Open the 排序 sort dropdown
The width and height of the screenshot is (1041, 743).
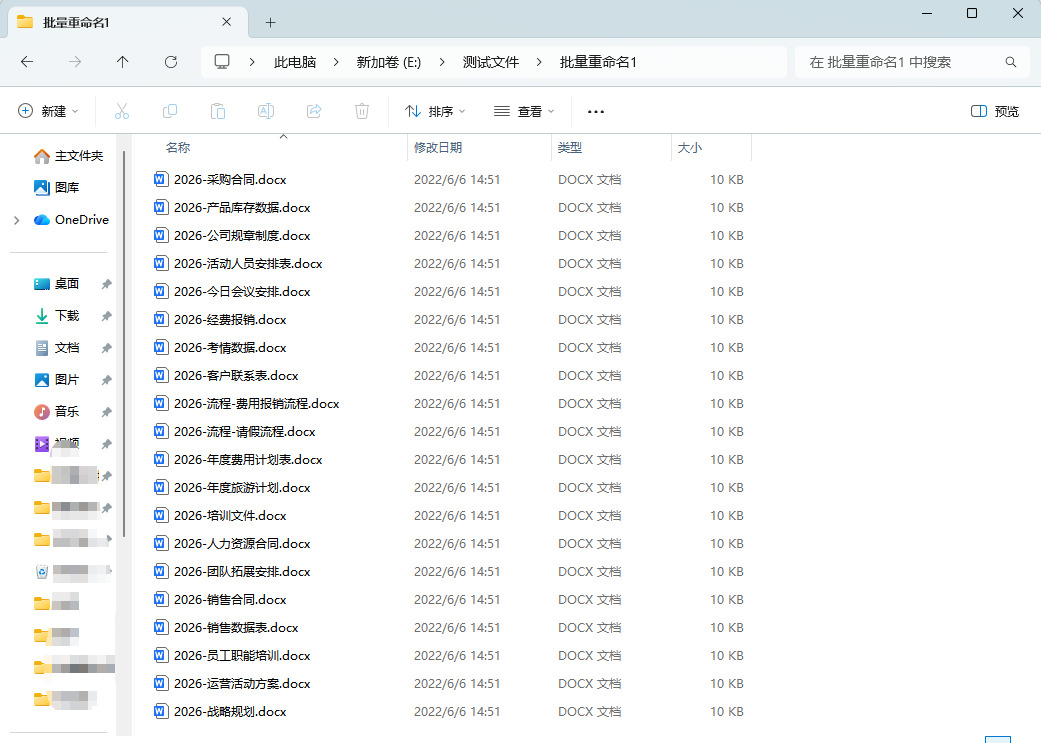pyautogui.click(x=435, y=111)
